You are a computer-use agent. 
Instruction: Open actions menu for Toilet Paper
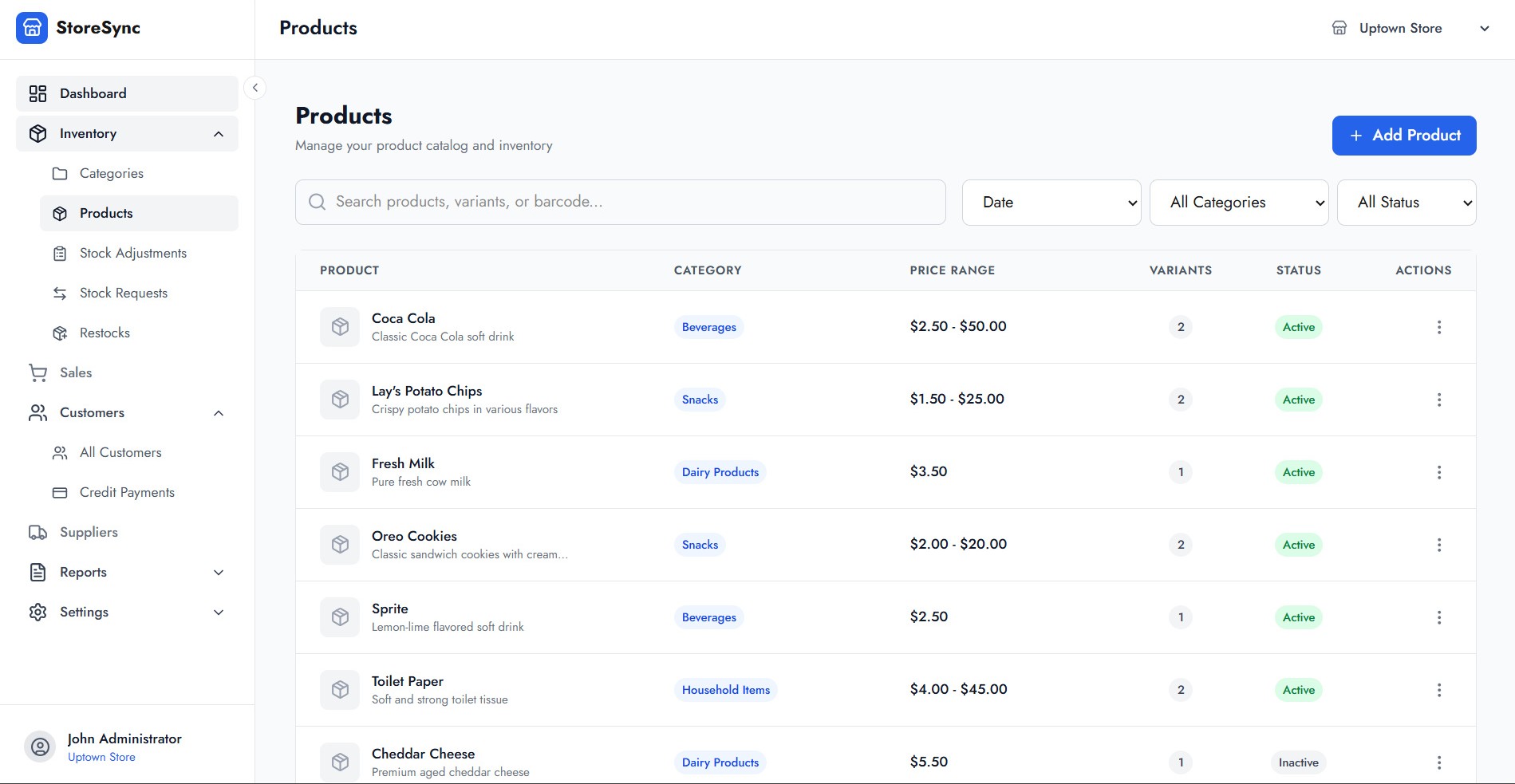tap(1438, 690)
